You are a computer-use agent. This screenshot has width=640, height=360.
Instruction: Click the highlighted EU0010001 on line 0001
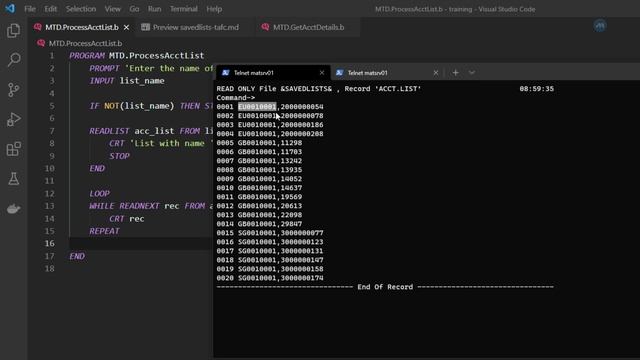(x=257, y=107)
